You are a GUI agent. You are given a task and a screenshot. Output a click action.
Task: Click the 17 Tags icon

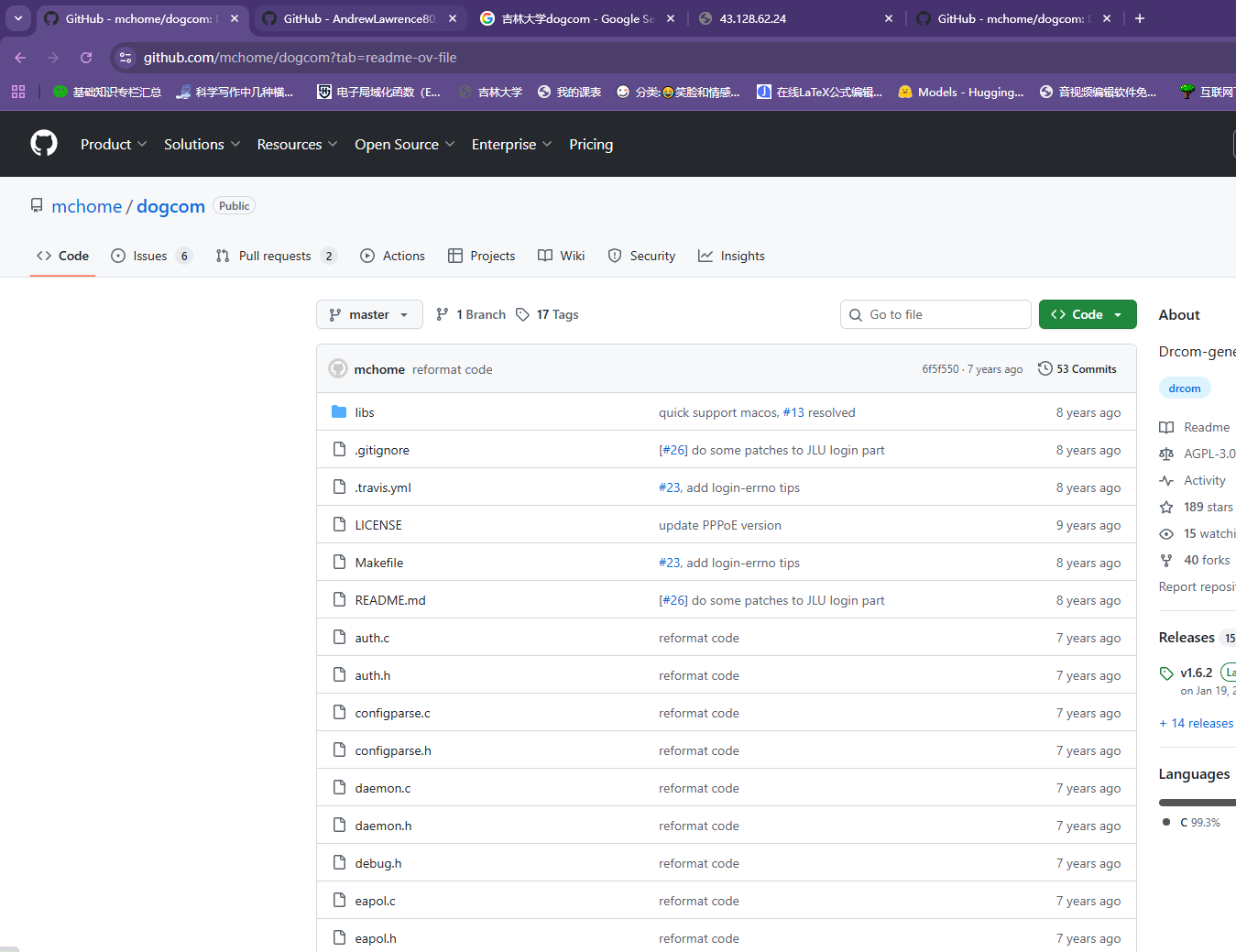click(522, 314)
